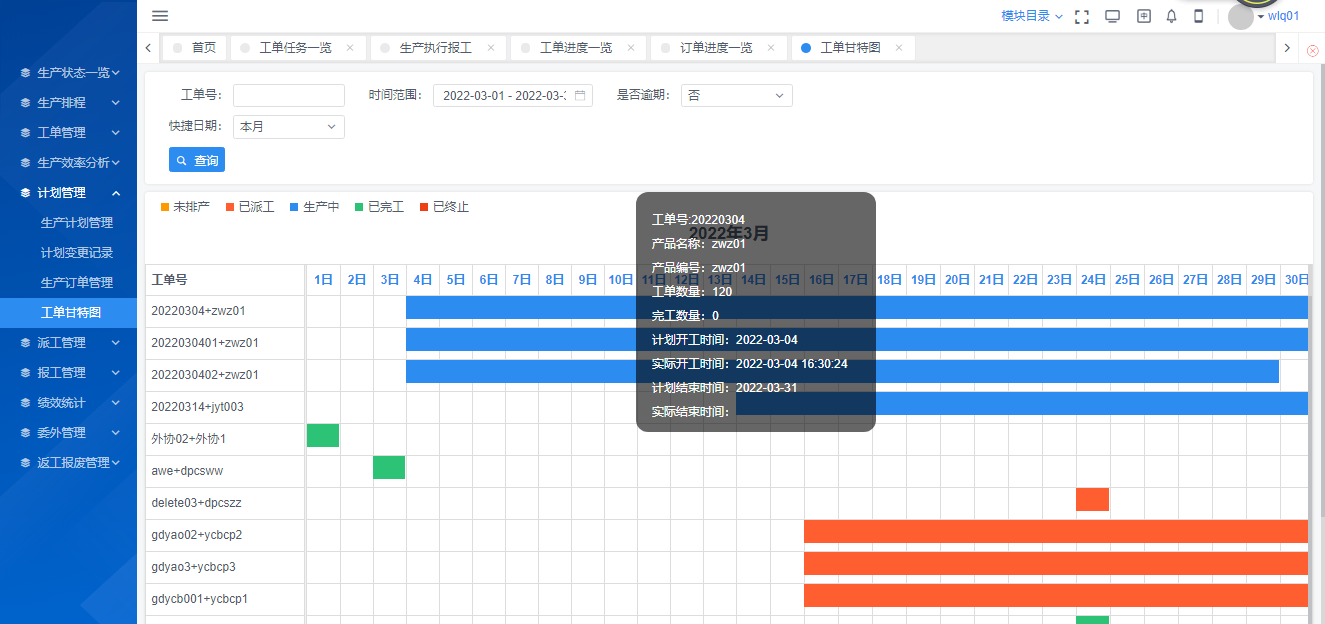Expand the 返工报废管理 sidebar menu
The image size is (1325, 624).
(68, 463)
